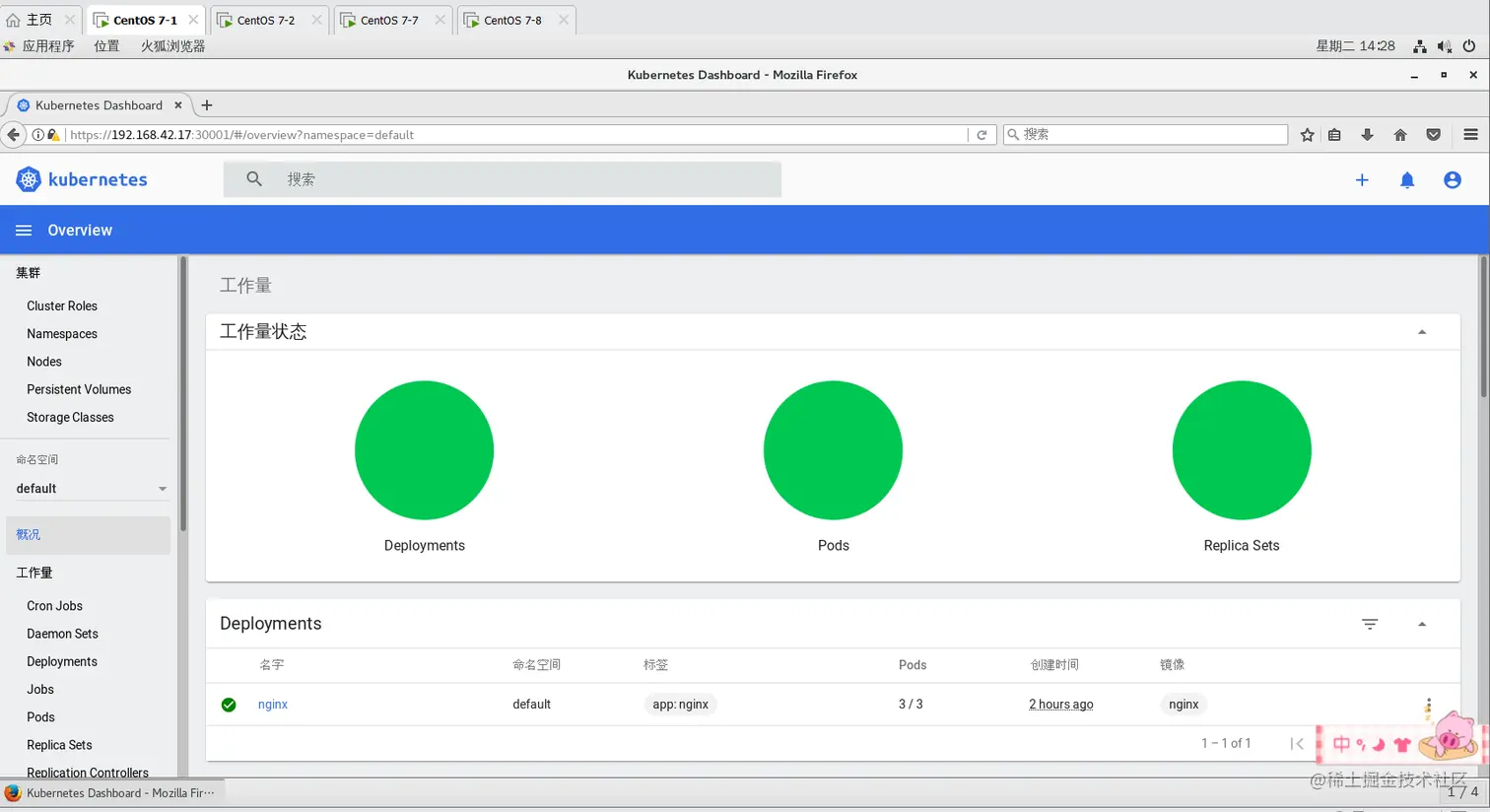
Task: Open the nginx deployment link
Action: 273,705
